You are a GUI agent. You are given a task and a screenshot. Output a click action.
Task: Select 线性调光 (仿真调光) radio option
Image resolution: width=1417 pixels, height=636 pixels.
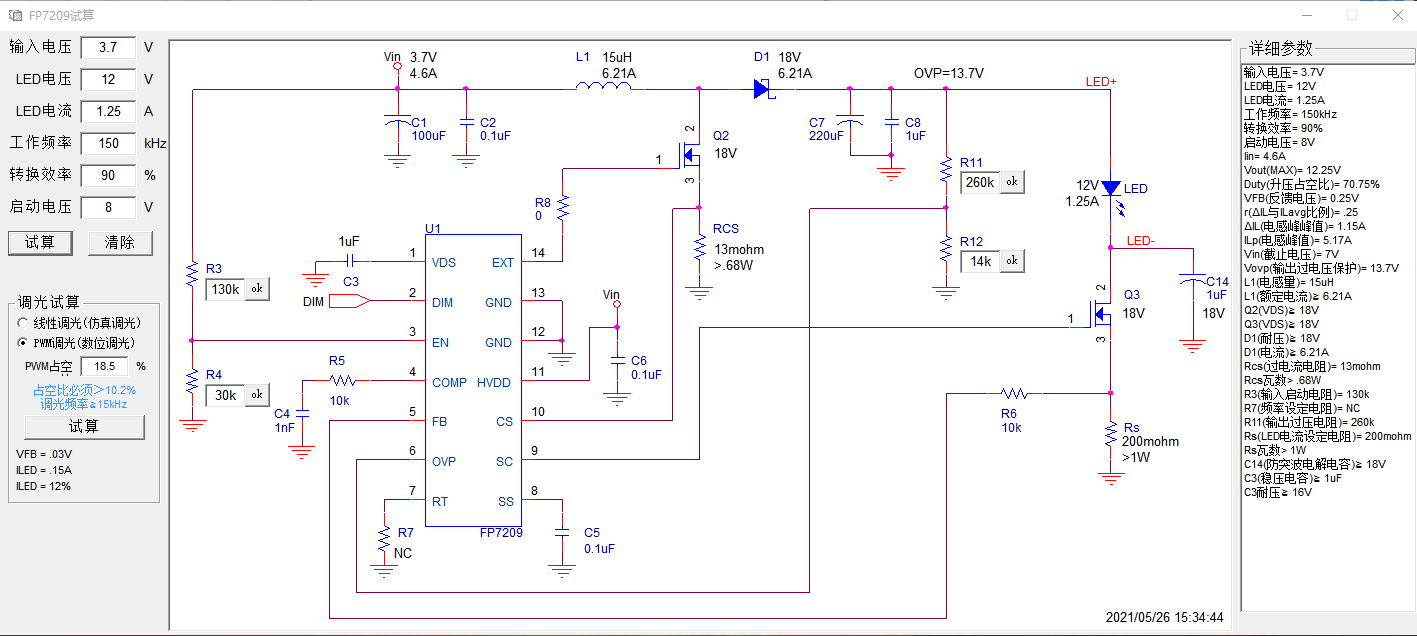(24, 323)
